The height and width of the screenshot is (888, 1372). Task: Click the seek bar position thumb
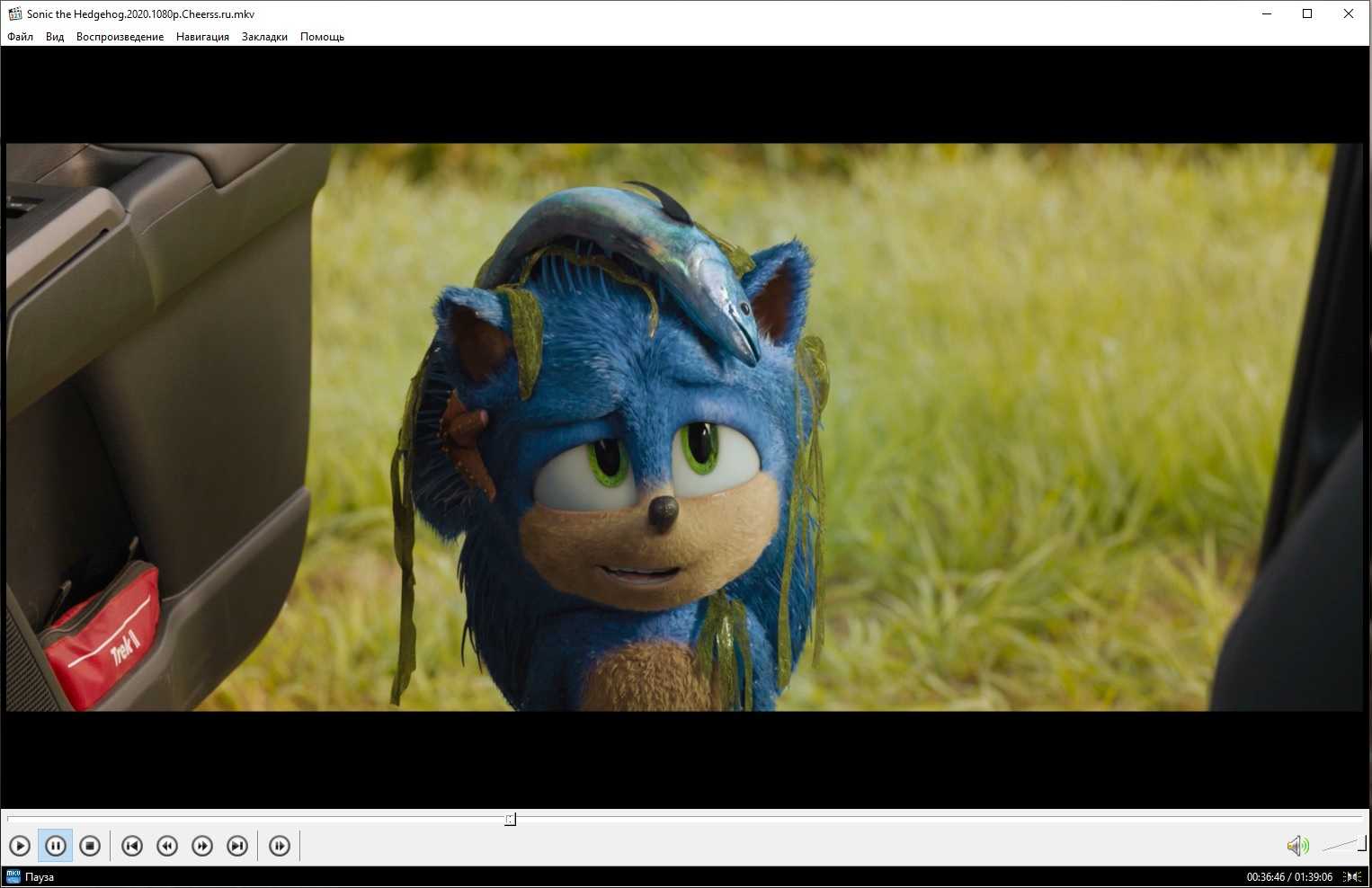pos(510,819)
